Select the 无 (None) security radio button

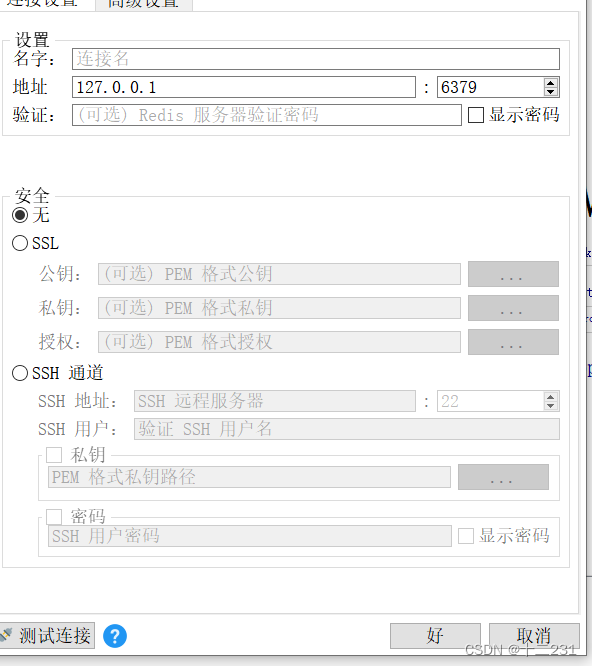tap(20, 215)
